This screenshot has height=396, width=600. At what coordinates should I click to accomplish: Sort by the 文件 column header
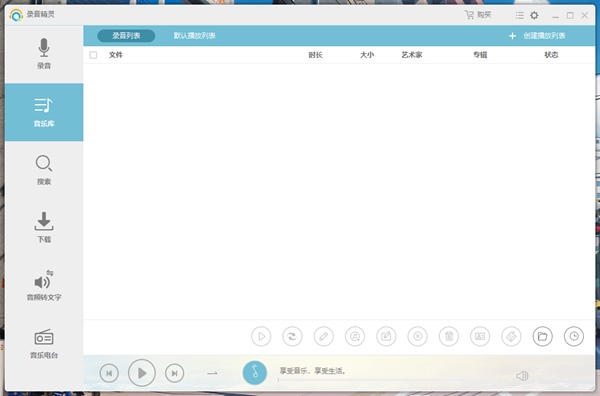pos(116,55)
